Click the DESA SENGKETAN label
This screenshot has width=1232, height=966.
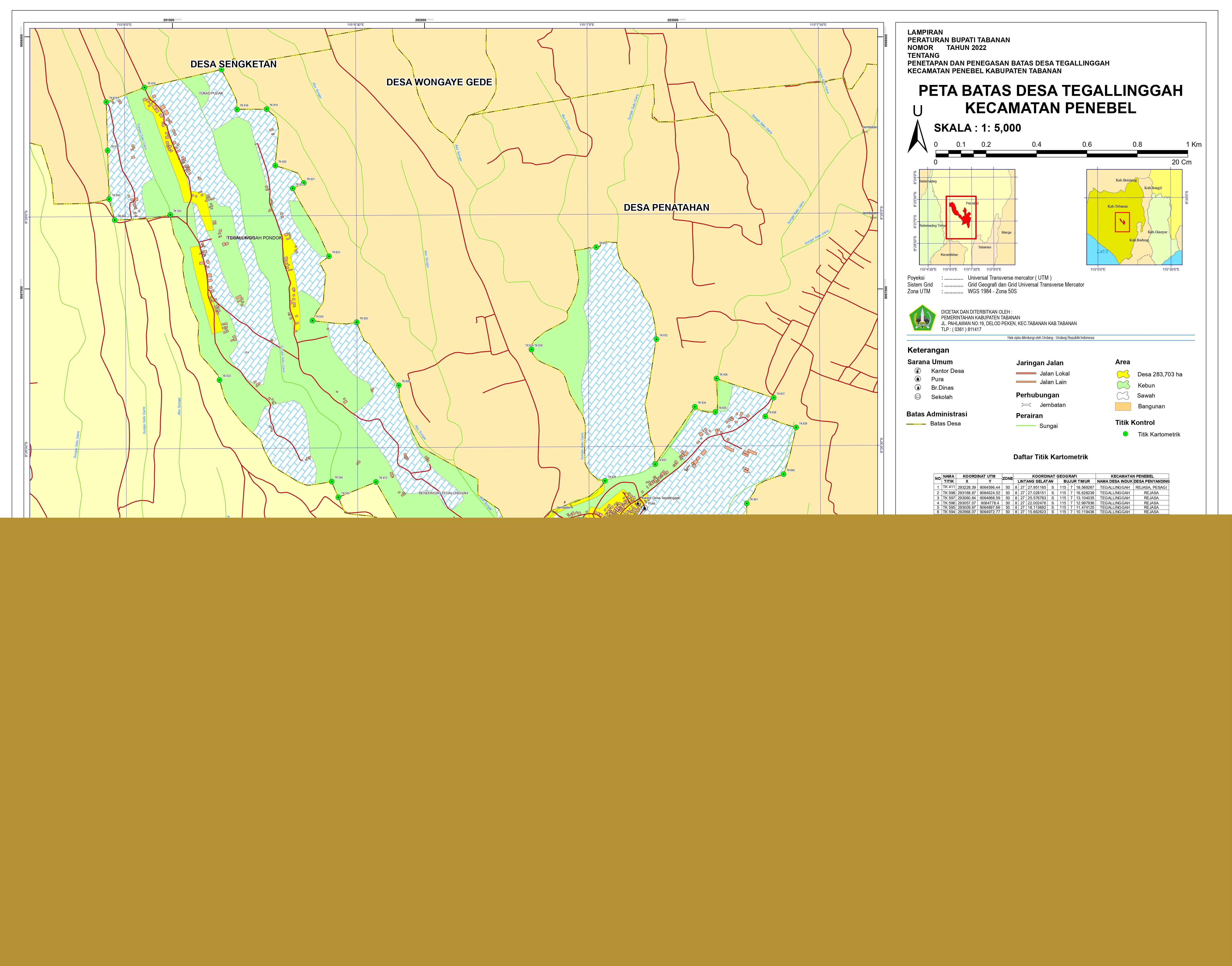pos(234,65)
